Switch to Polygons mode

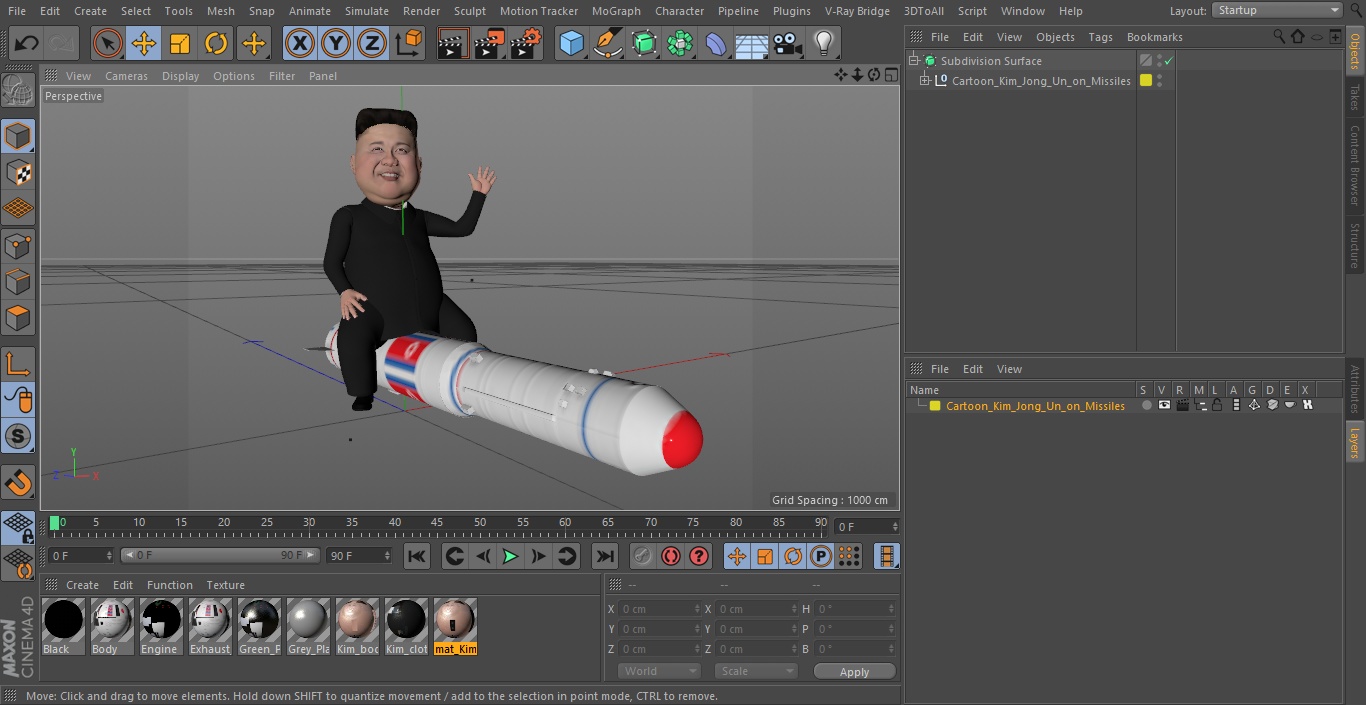(18, 318)
